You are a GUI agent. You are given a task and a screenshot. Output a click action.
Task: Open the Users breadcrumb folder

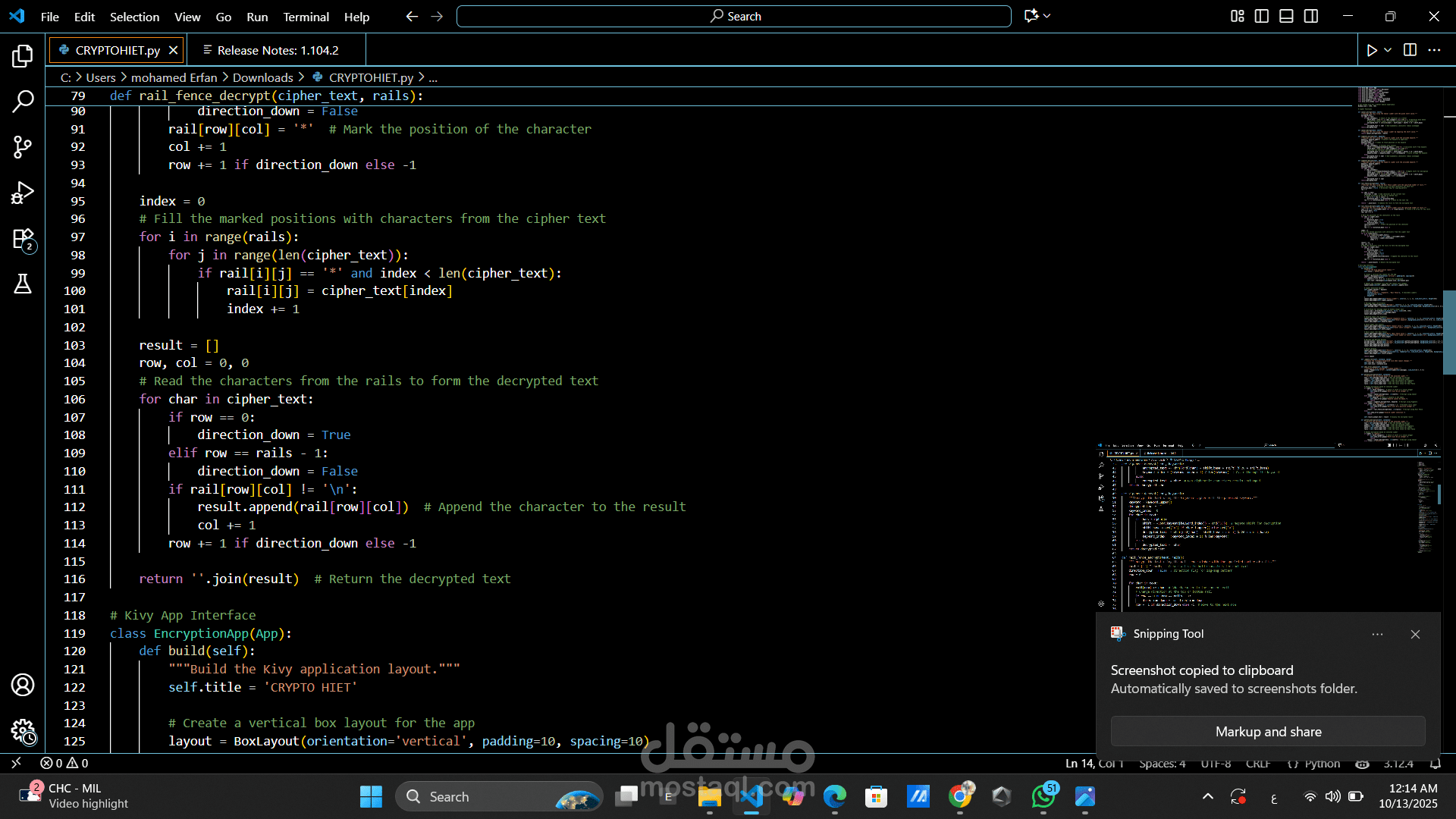(x=101, y=77)
